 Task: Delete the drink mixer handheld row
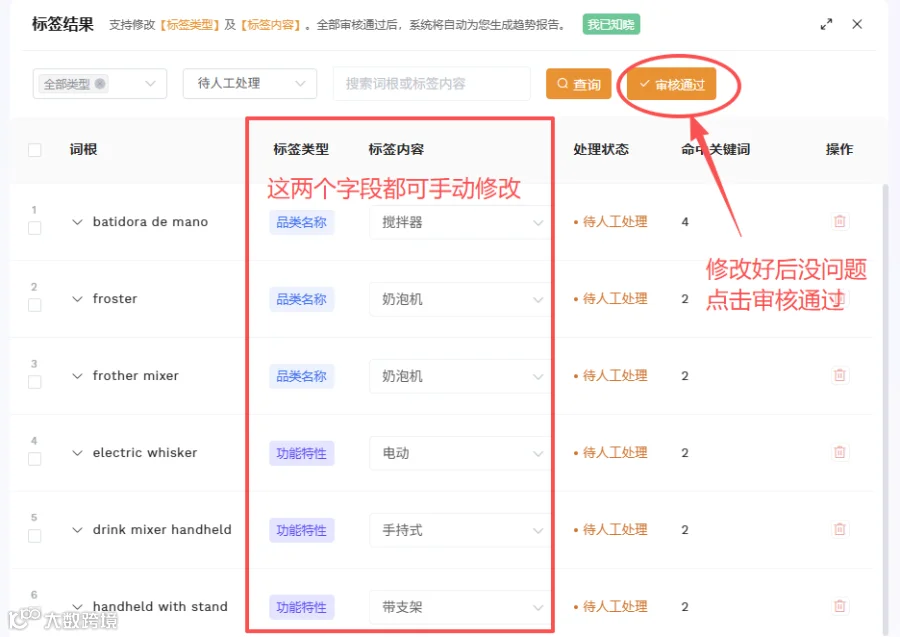point(839,529)
